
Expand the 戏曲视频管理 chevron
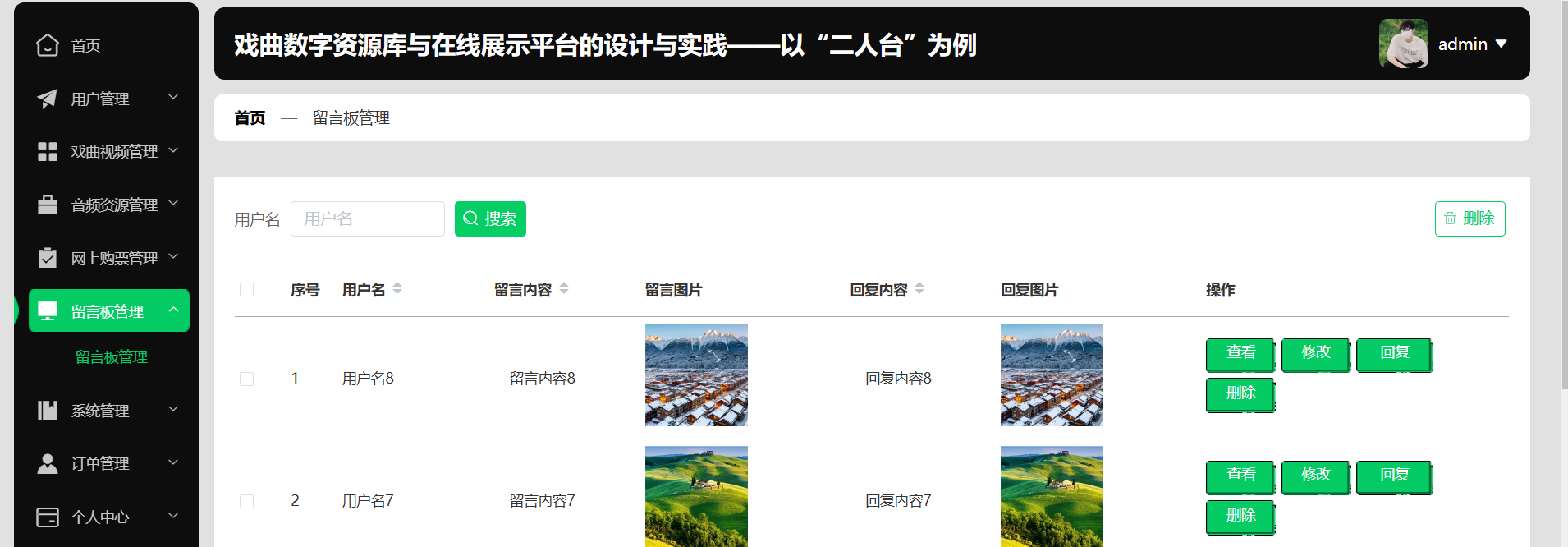(x=173, y=150)
